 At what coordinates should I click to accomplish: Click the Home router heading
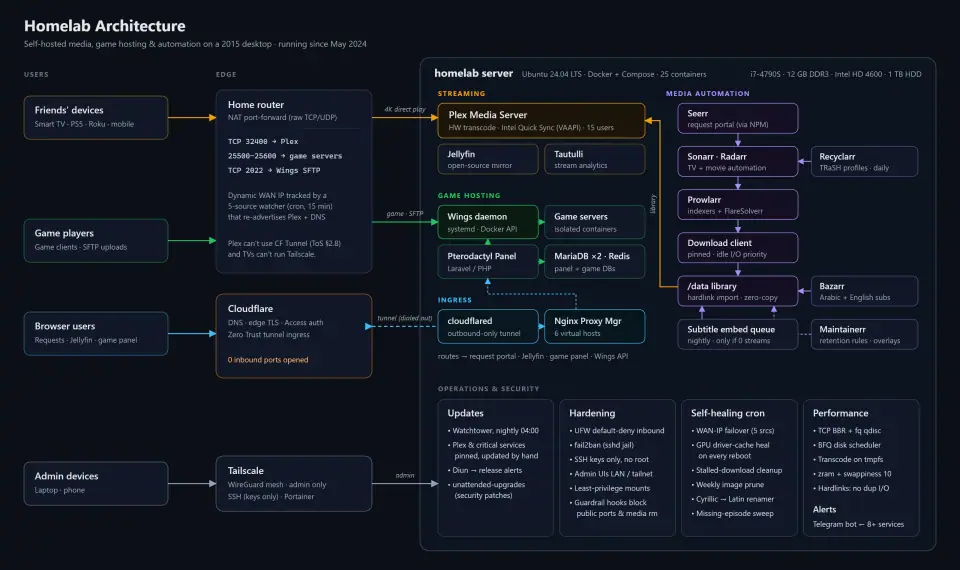pos(256,105)
